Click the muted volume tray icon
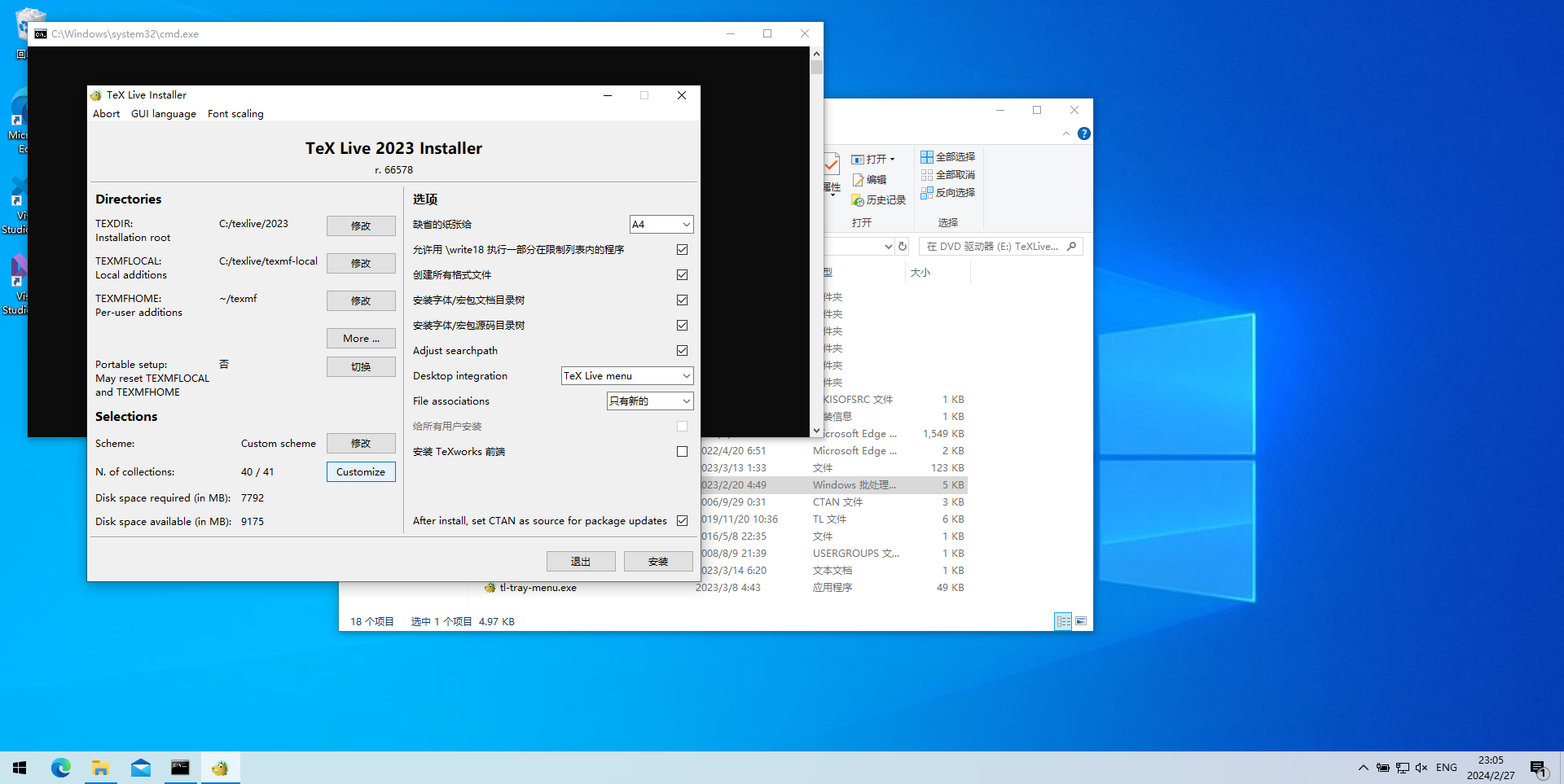Image resolution: width=1564 pixels, height=784 pixels. coord(1421,768)
